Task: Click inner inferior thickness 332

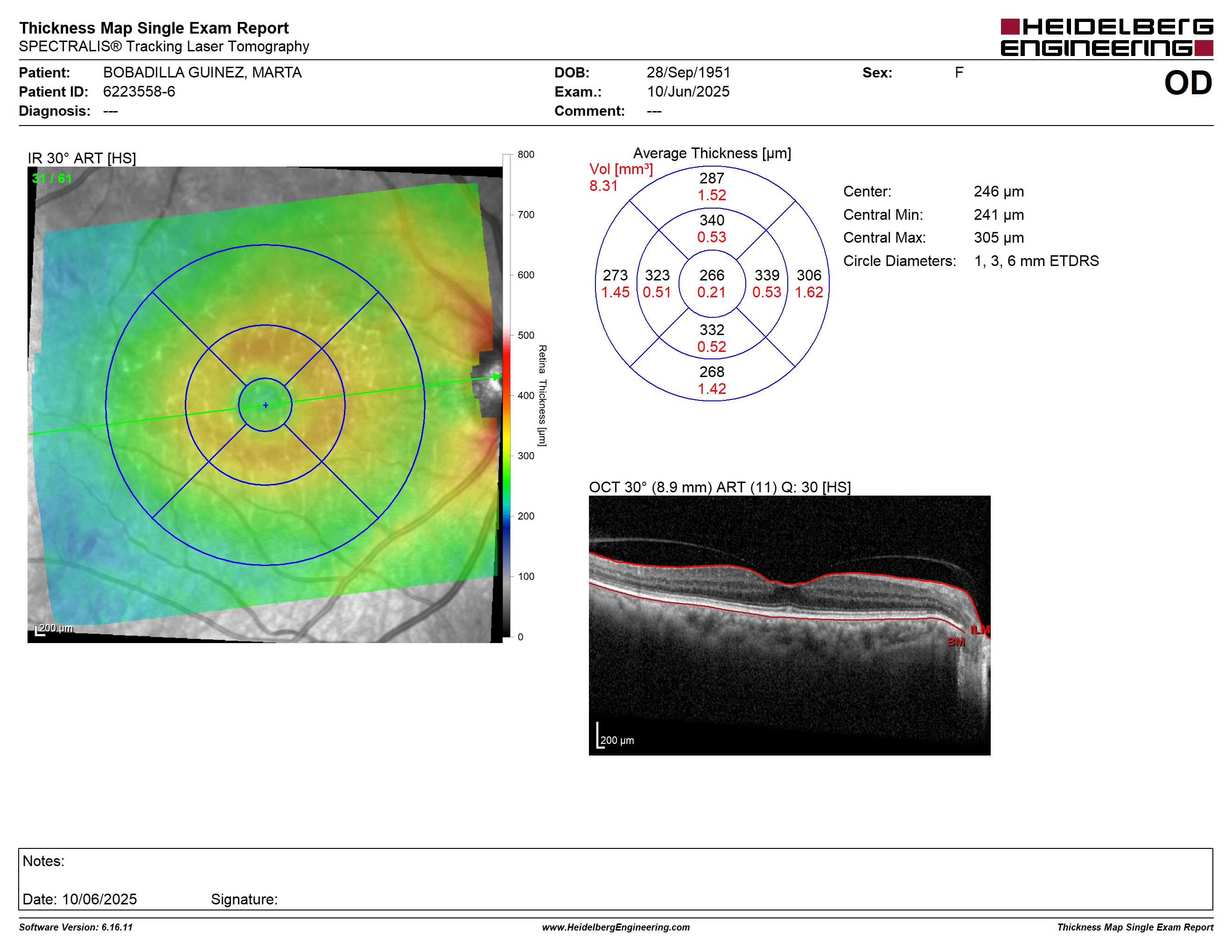Action: pyautogui.click(x=711, y=329)
